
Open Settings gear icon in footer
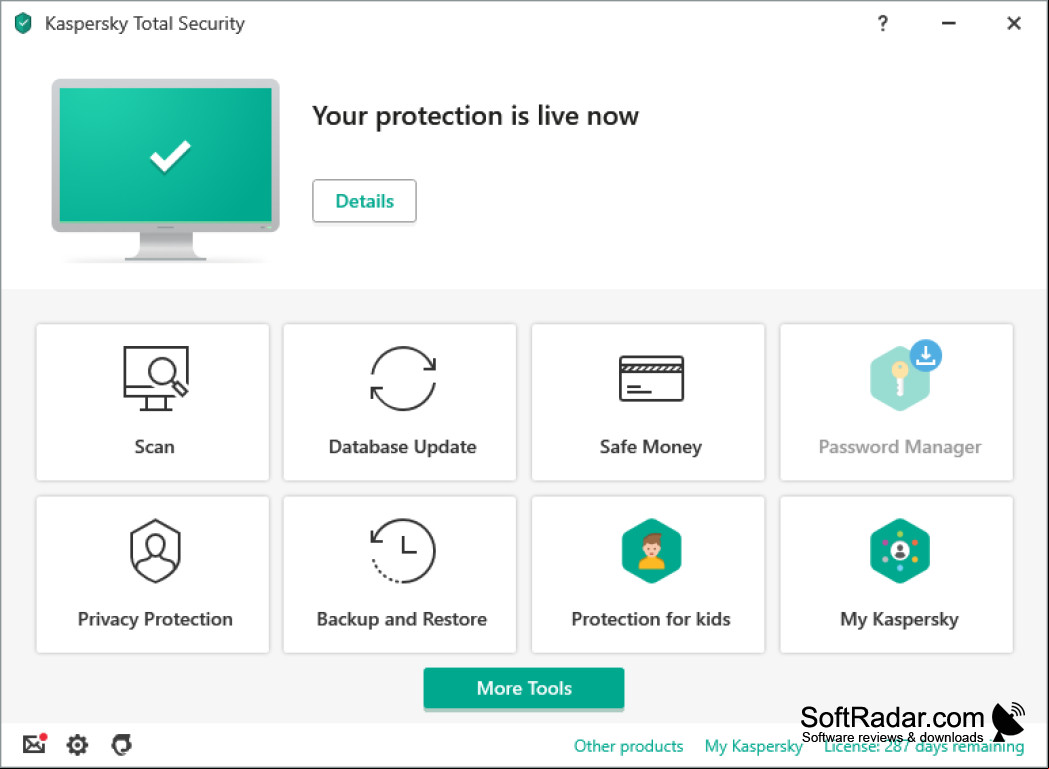pyautogui.click(x=78, y=744)
